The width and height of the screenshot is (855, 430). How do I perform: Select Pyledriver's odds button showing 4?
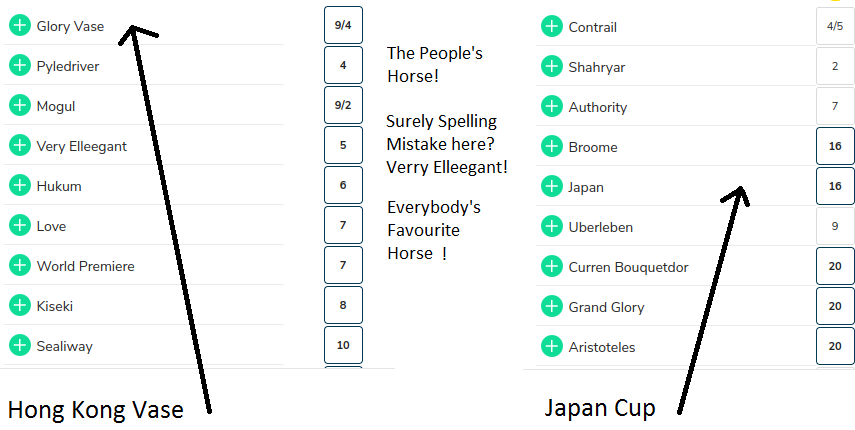tap(343, 65)
